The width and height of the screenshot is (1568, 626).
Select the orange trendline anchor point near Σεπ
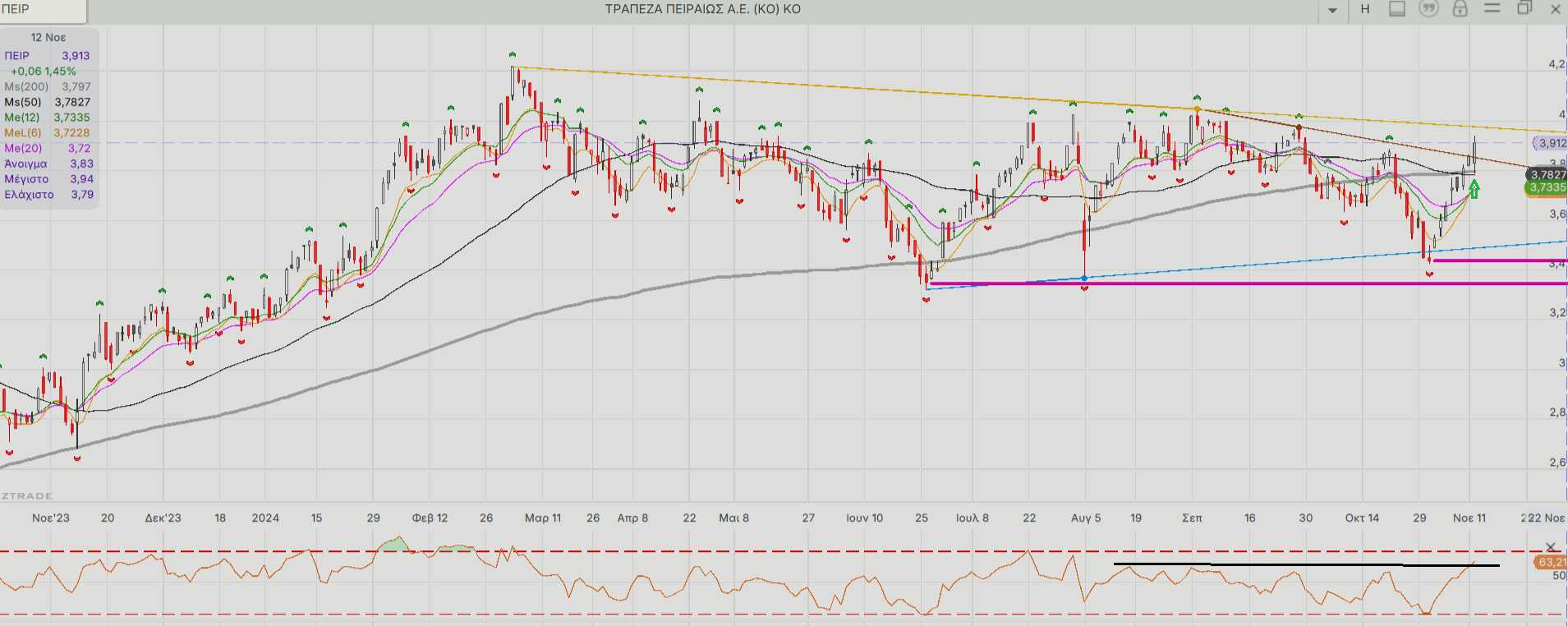[x=1198, y=108]
